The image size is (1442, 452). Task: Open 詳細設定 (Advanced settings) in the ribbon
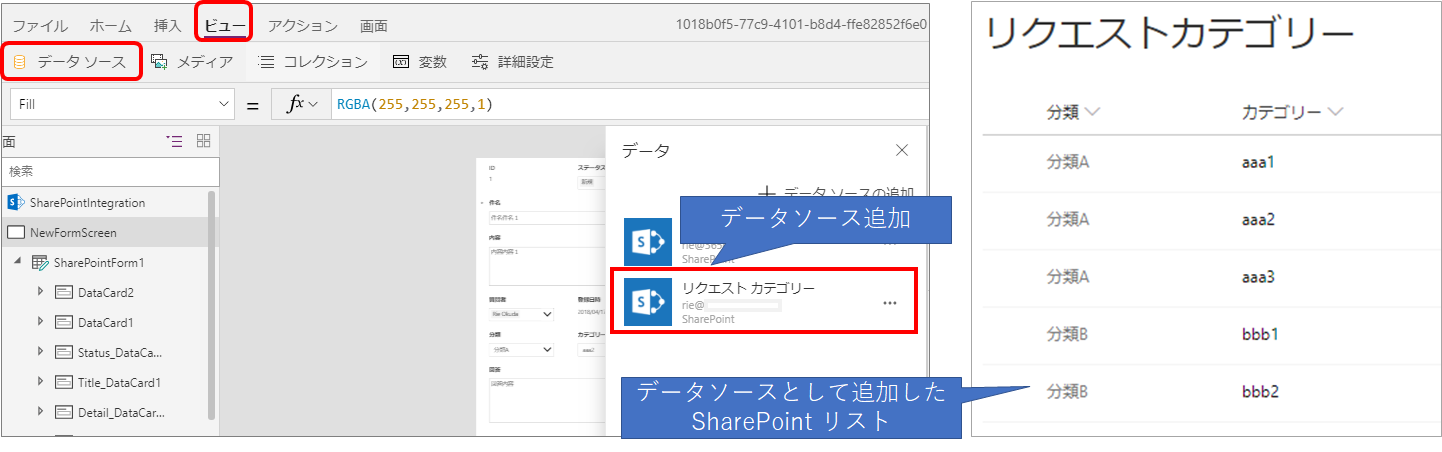pyautogui.click(x=481, y=62)
